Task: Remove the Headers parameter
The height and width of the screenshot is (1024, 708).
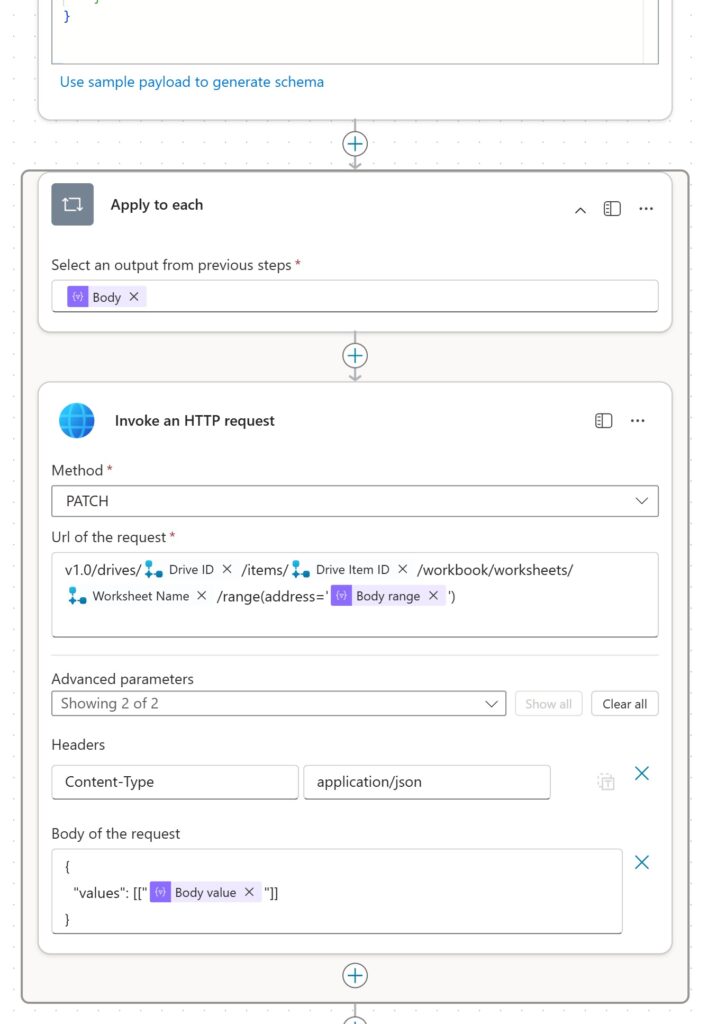Action: point(642,773)
